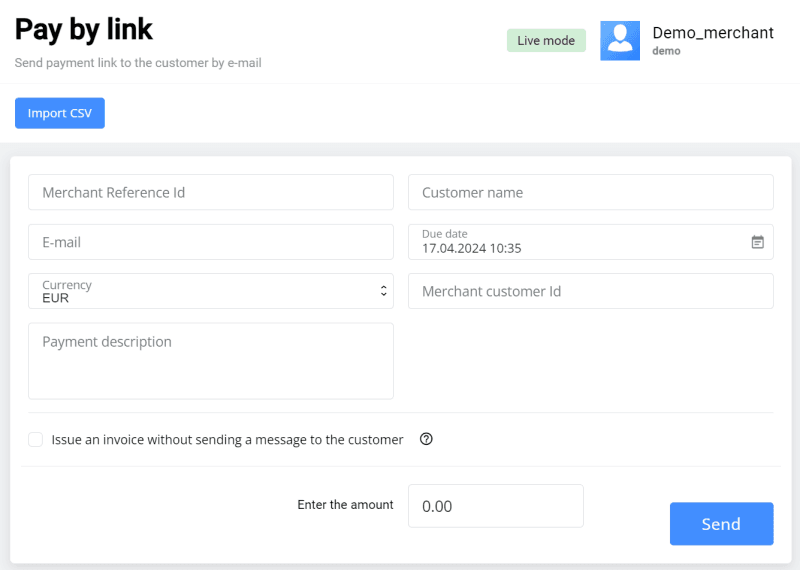Click the Pay by link heading
Screen dimensions: 800x570
pos(84,29)
